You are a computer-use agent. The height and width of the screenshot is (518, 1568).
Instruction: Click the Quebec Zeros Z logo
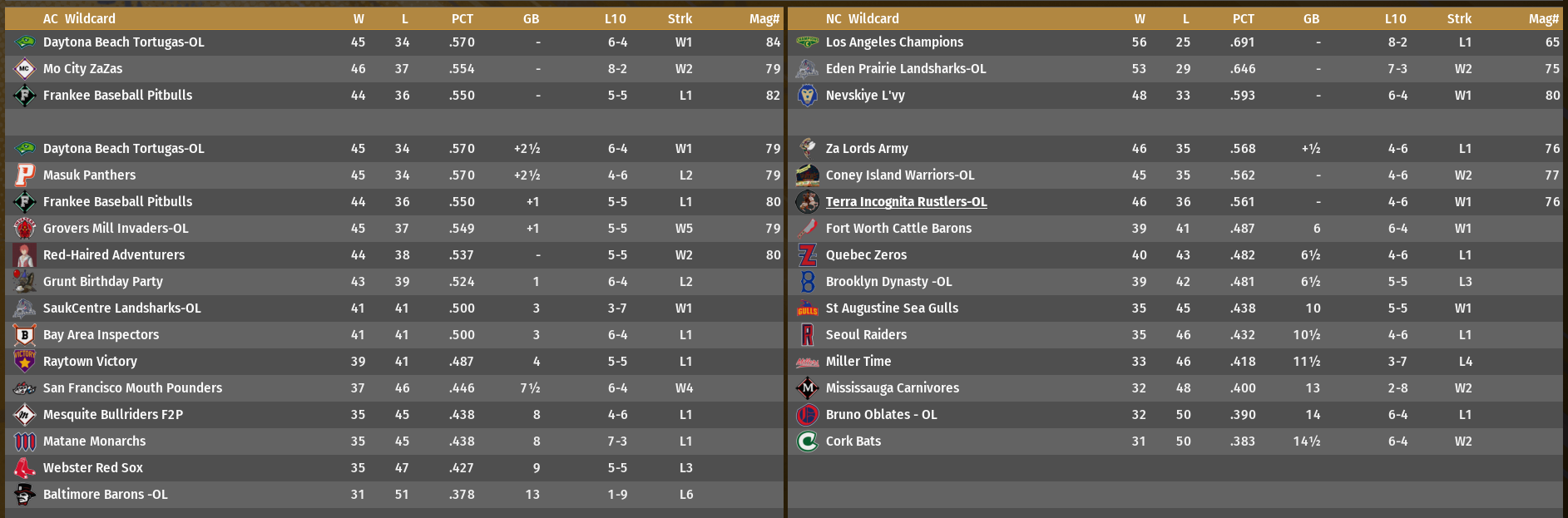tap(807, 255)
